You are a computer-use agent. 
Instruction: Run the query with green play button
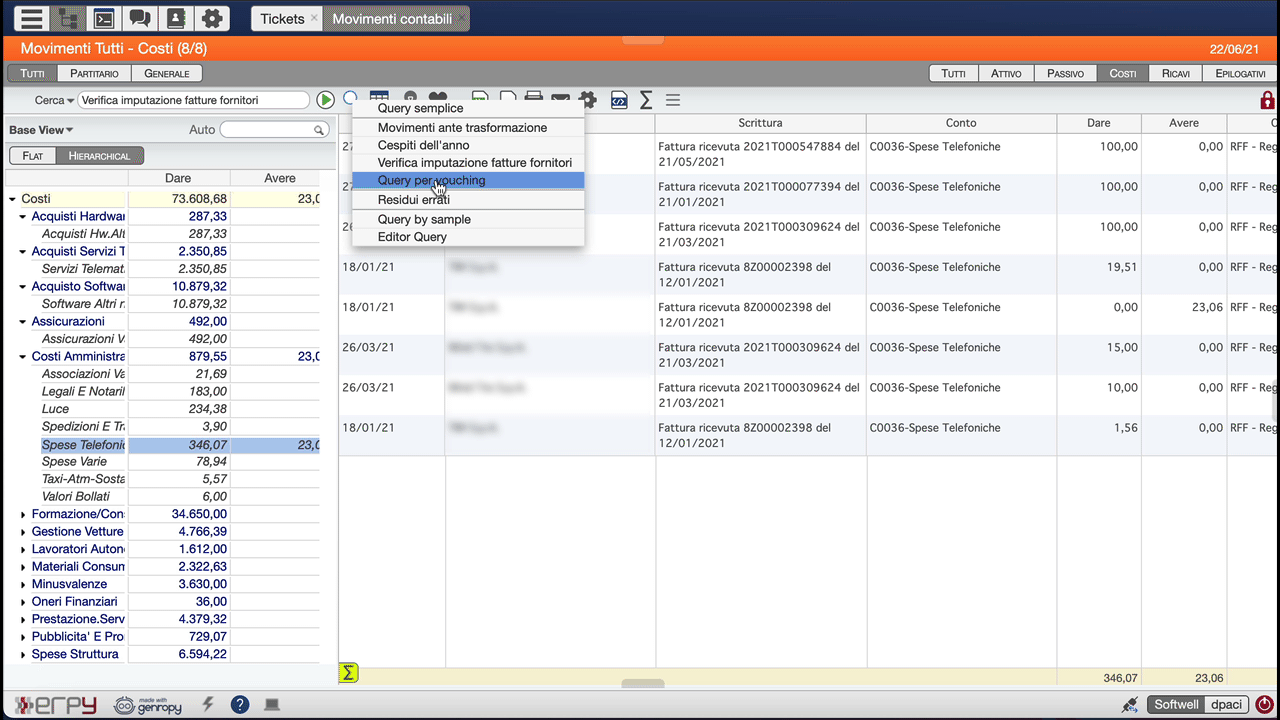[325, 100]
